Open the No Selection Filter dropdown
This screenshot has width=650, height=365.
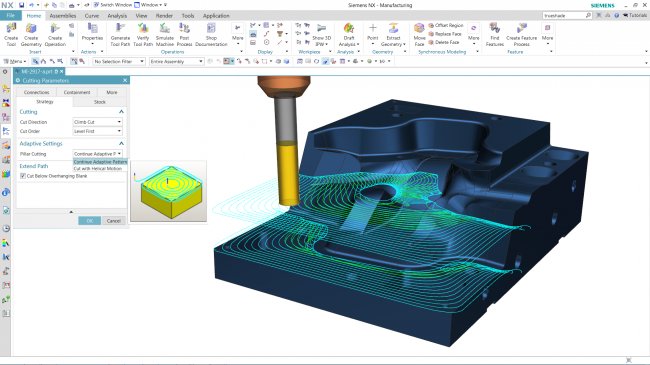click(119, 61)
